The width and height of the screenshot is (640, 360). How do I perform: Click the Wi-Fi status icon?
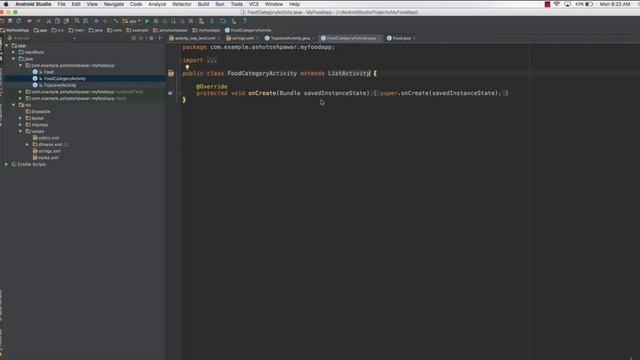pos(557,4)
